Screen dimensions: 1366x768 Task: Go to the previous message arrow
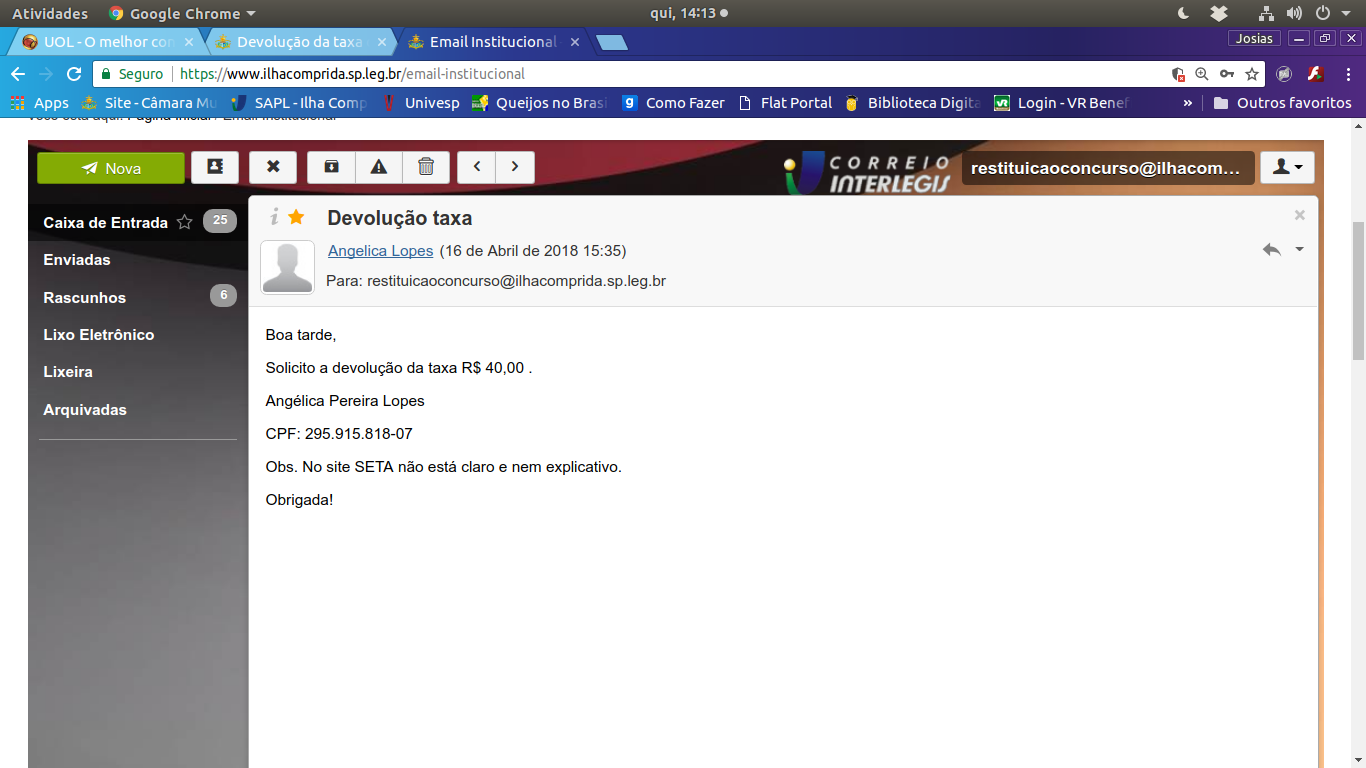[477, 167]
